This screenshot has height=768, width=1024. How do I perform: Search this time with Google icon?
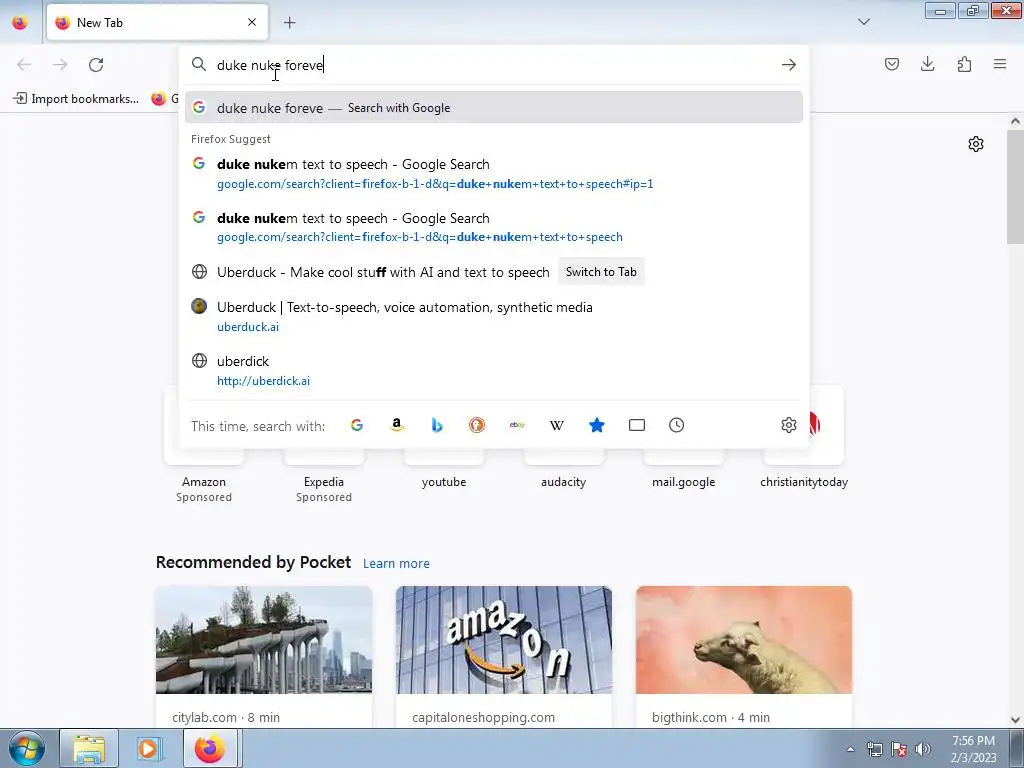pos(357,425)
